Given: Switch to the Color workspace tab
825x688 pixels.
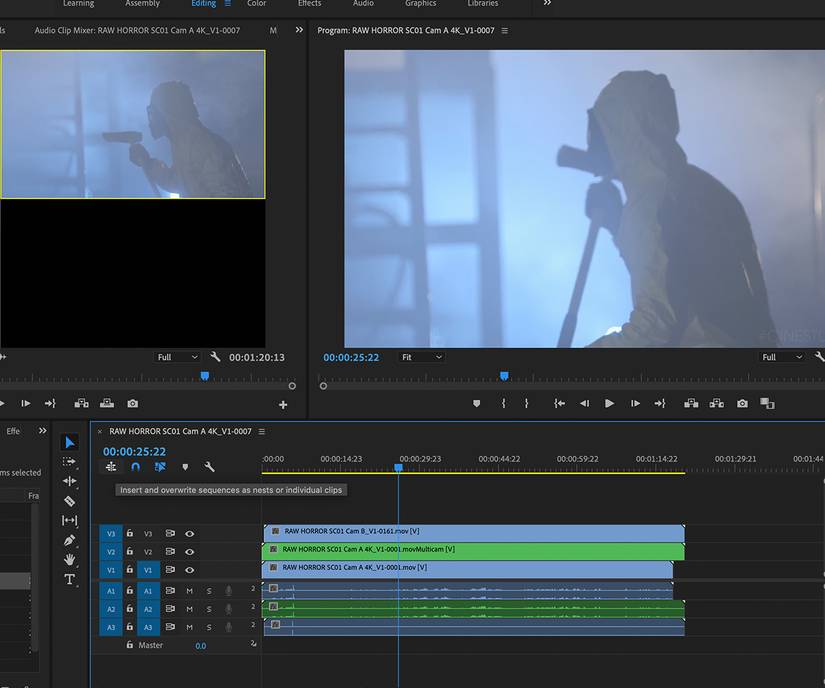Looking at the screenshot, I should (257, 4).
